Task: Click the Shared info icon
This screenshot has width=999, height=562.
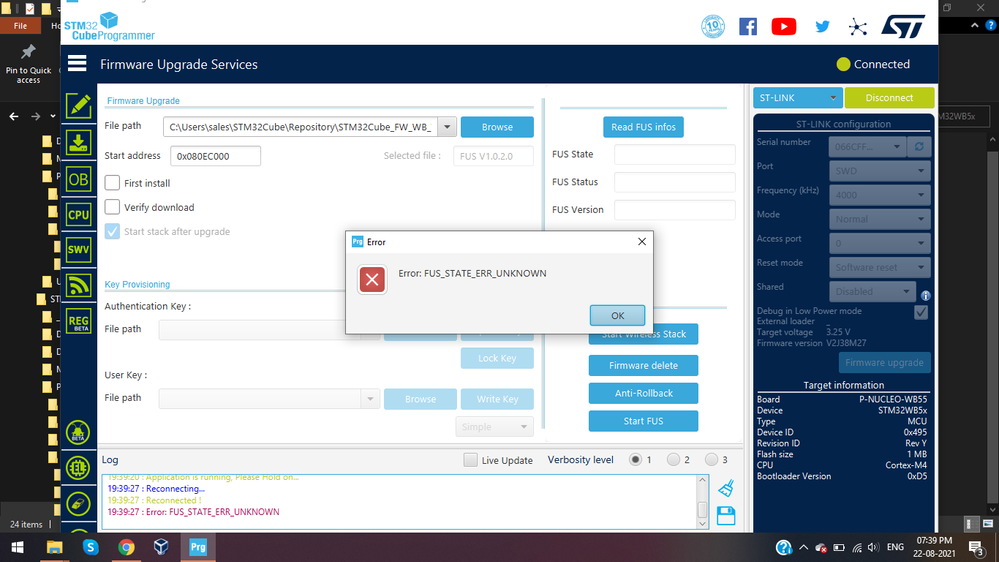Action: tap(926, 296)
